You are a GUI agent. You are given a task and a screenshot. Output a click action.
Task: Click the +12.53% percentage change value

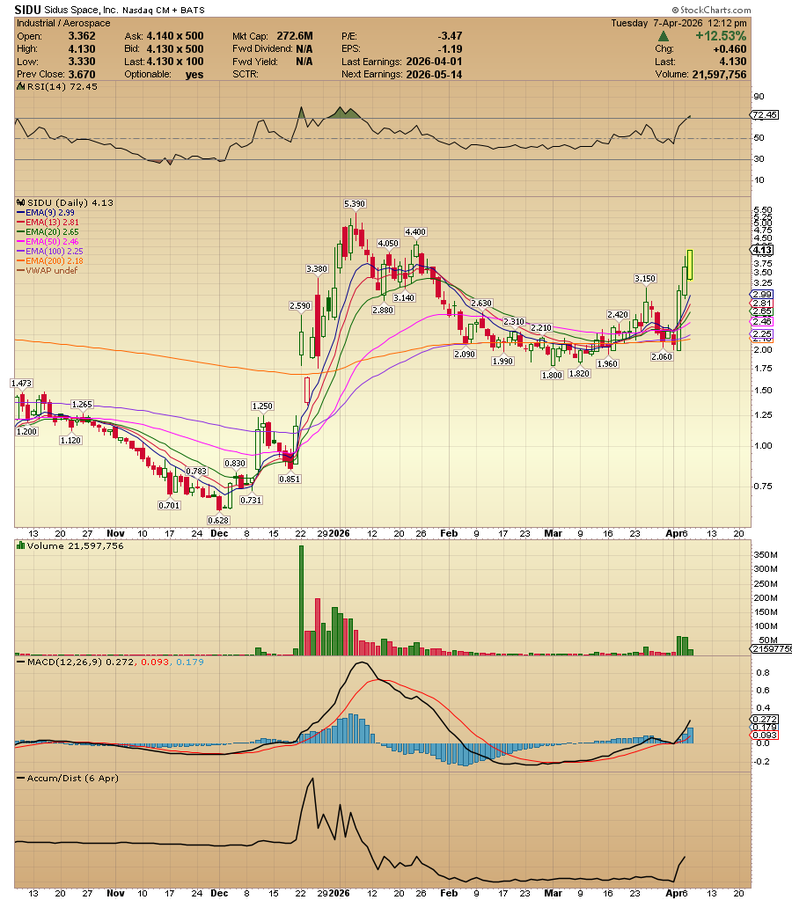click(721, 36)
